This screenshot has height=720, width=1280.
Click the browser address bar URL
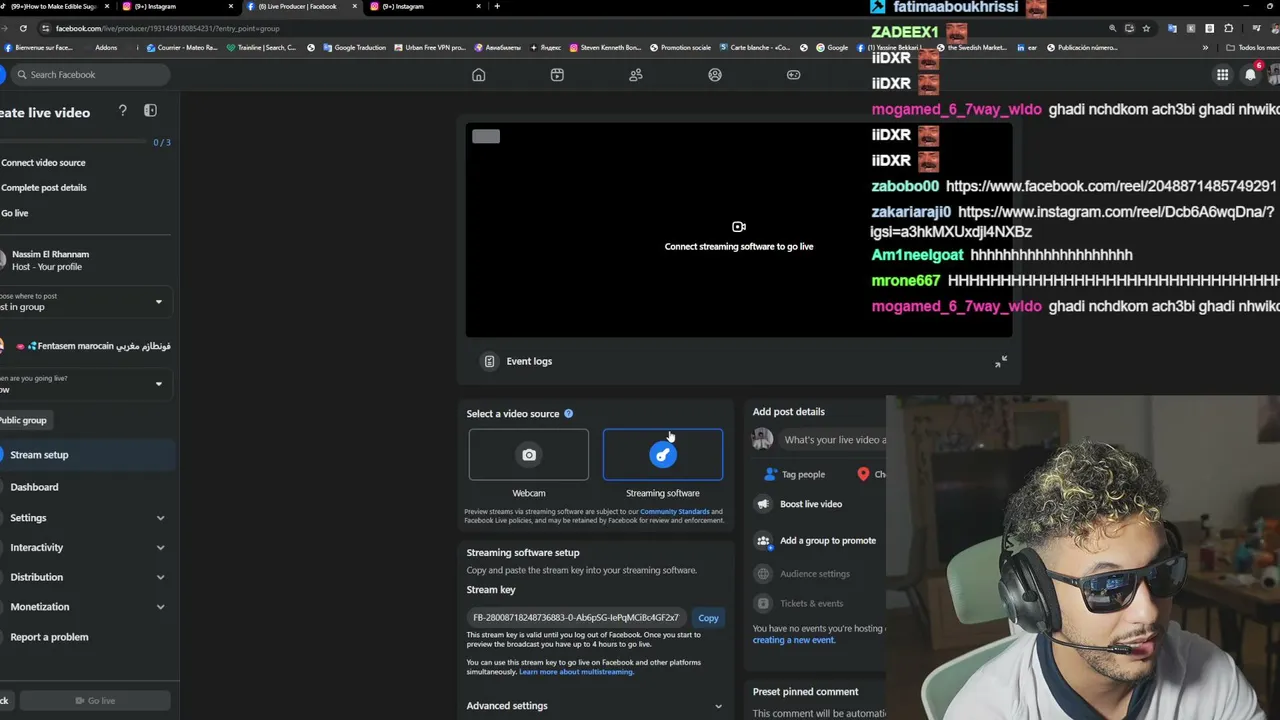[168, 29]
